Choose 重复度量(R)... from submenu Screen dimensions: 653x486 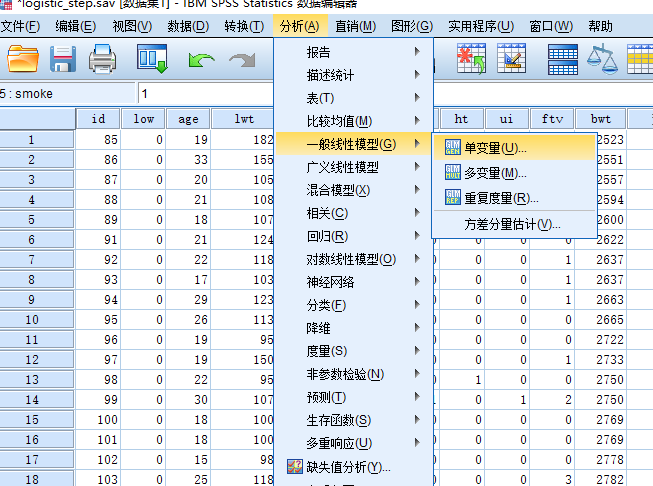[514, 198]
